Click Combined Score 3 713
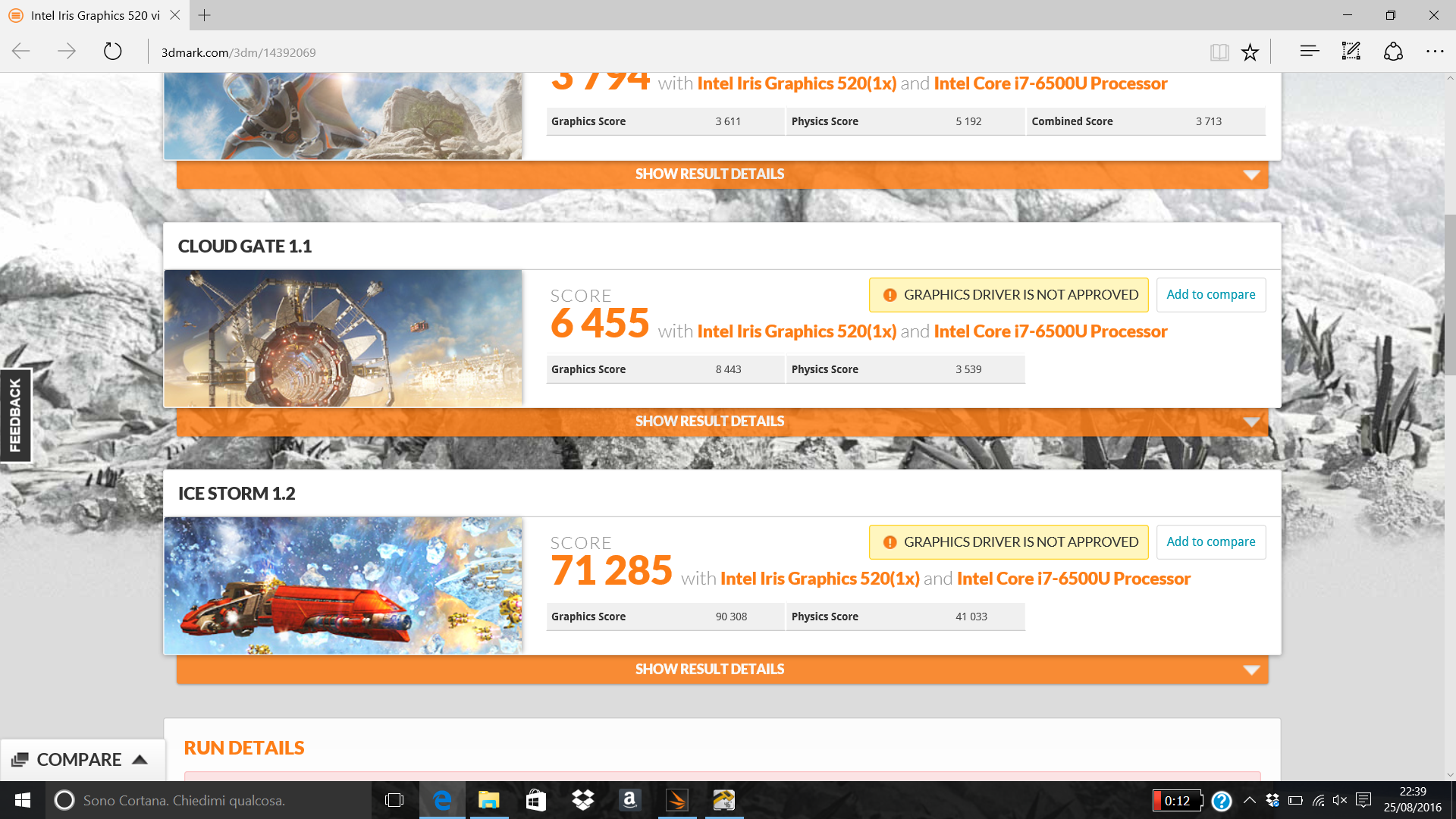This screenshot has height=819, width=1456. pos(1146,121)
